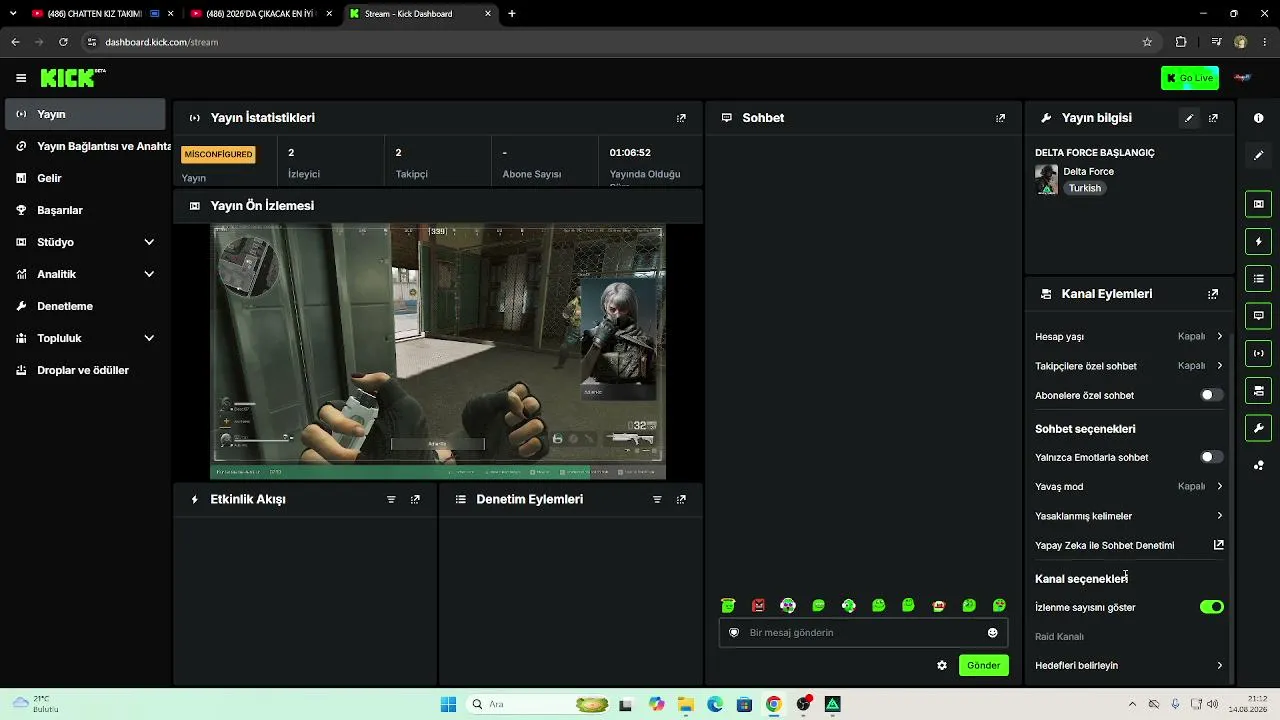Toggle the stream preview widget icon in right rail

(x=1258, y=204)
